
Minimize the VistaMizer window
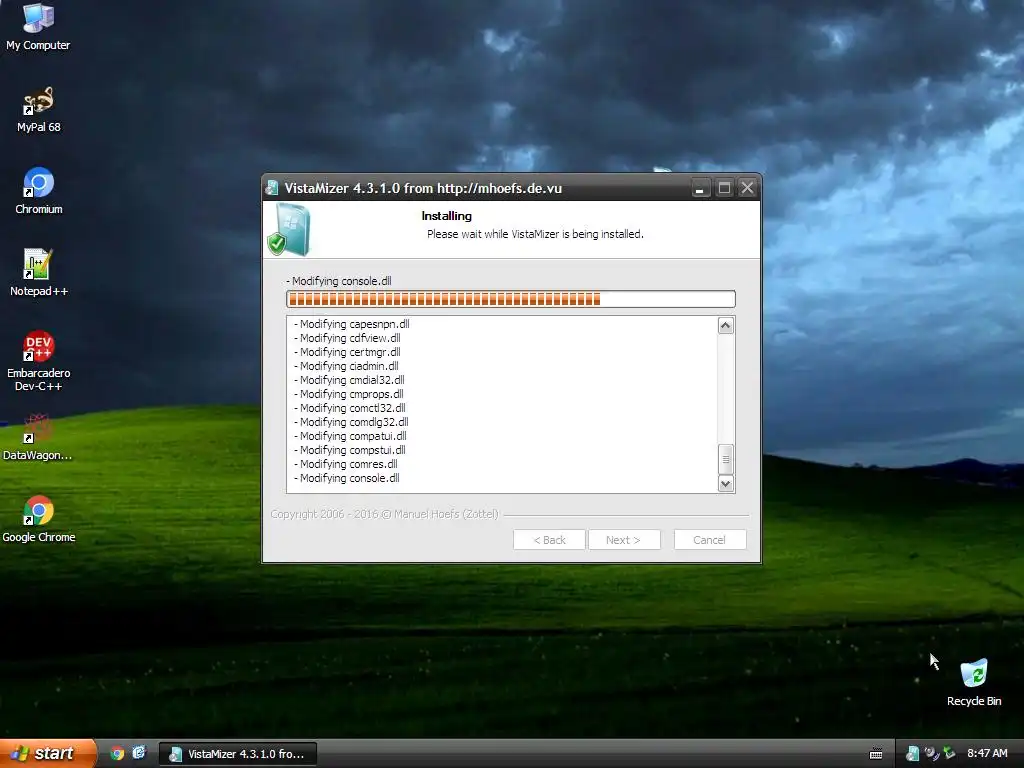[x=699, y=189]
